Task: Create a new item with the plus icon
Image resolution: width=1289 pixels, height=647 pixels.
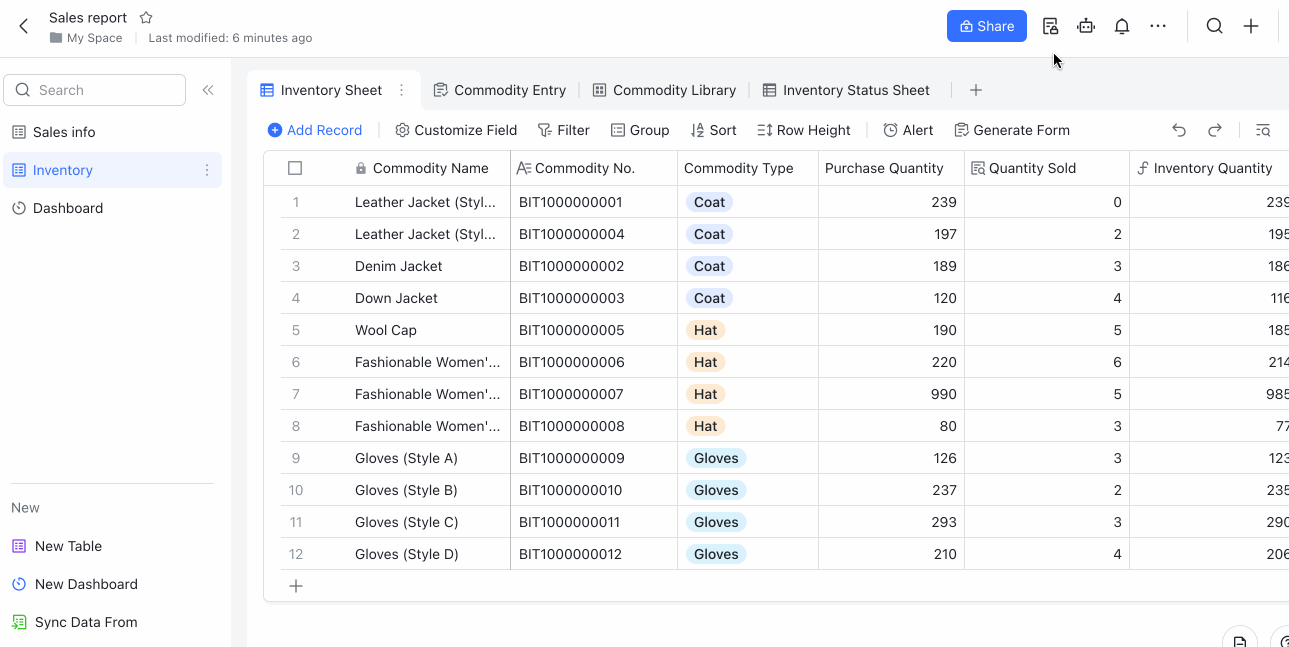Action: pos(1250,26)
